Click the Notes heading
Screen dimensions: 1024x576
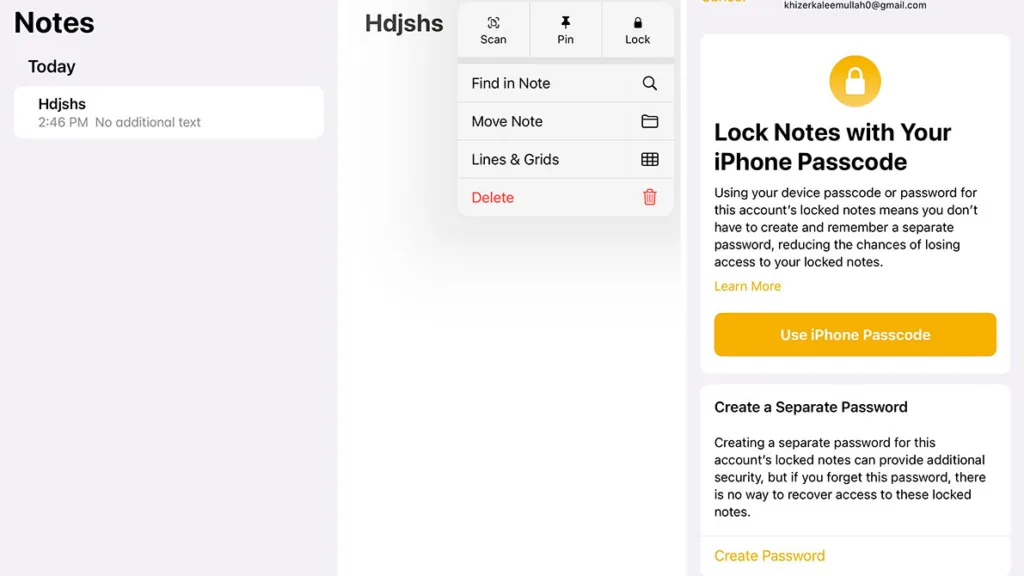click(54, 23)
